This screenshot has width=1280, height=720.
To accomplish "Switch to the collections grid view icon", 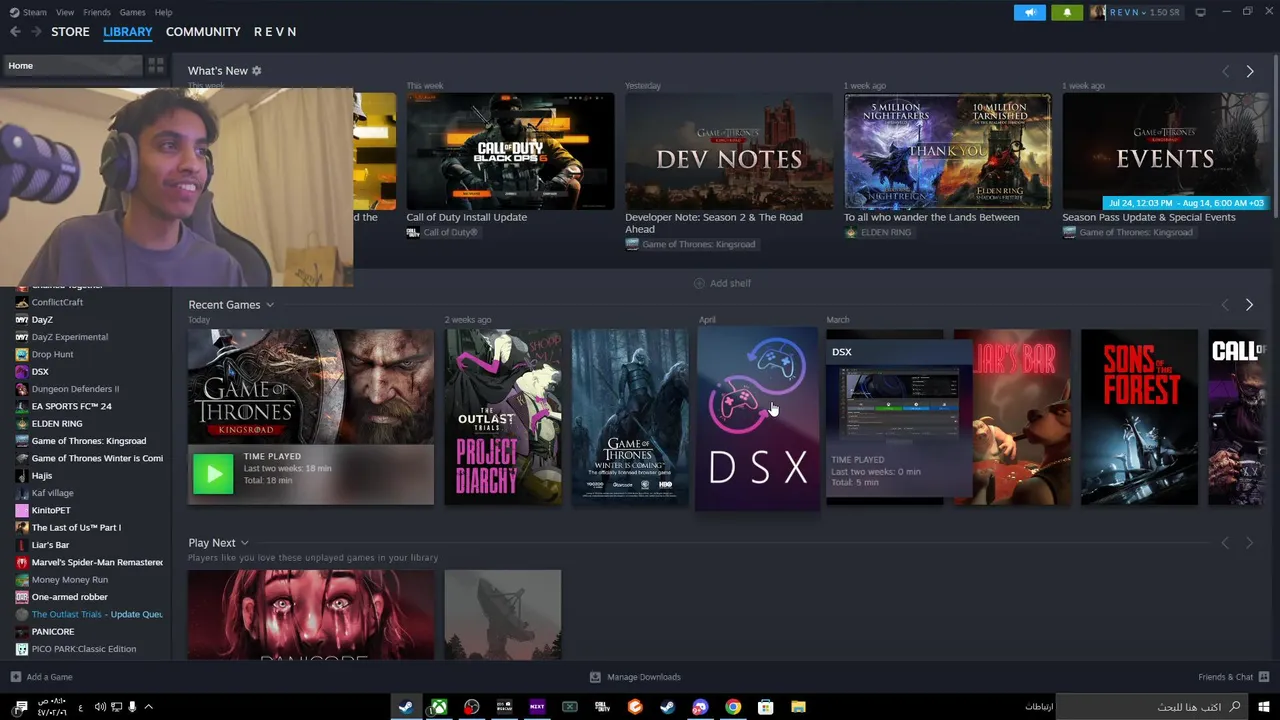I will 156,66.
